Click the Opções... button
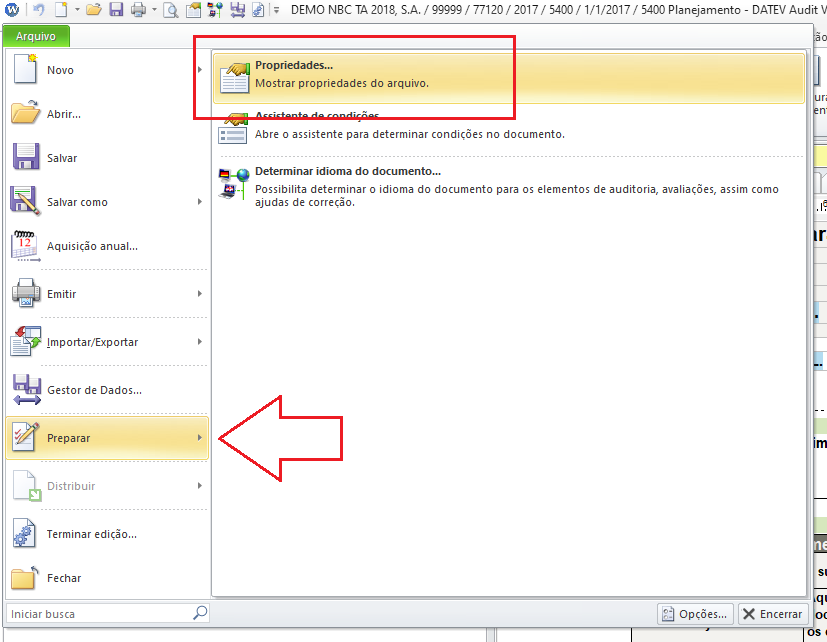The image size is (827, 642). [696, 614]
